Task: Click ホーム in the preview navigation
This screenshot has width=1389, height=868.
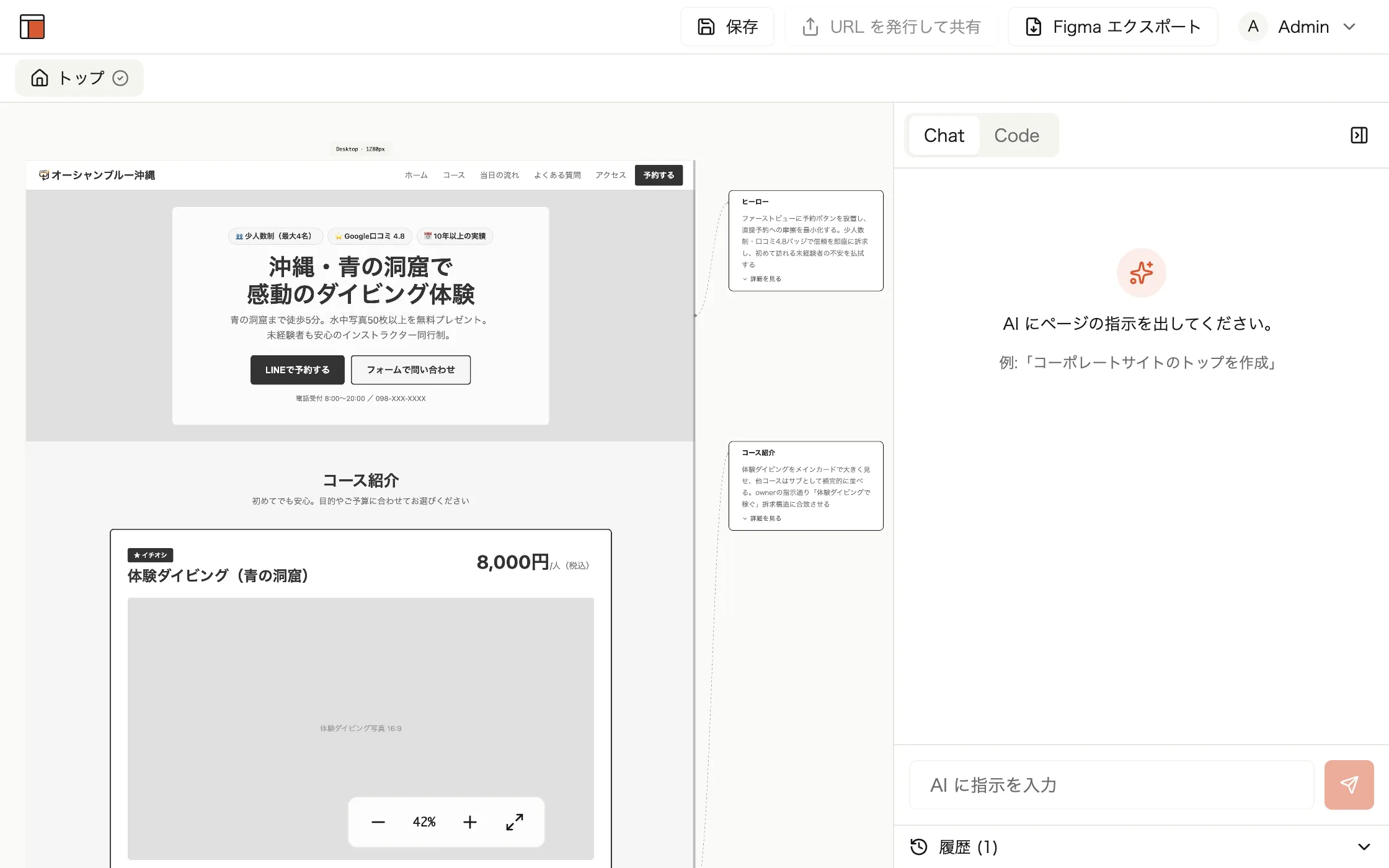Action: click(416, 175)
